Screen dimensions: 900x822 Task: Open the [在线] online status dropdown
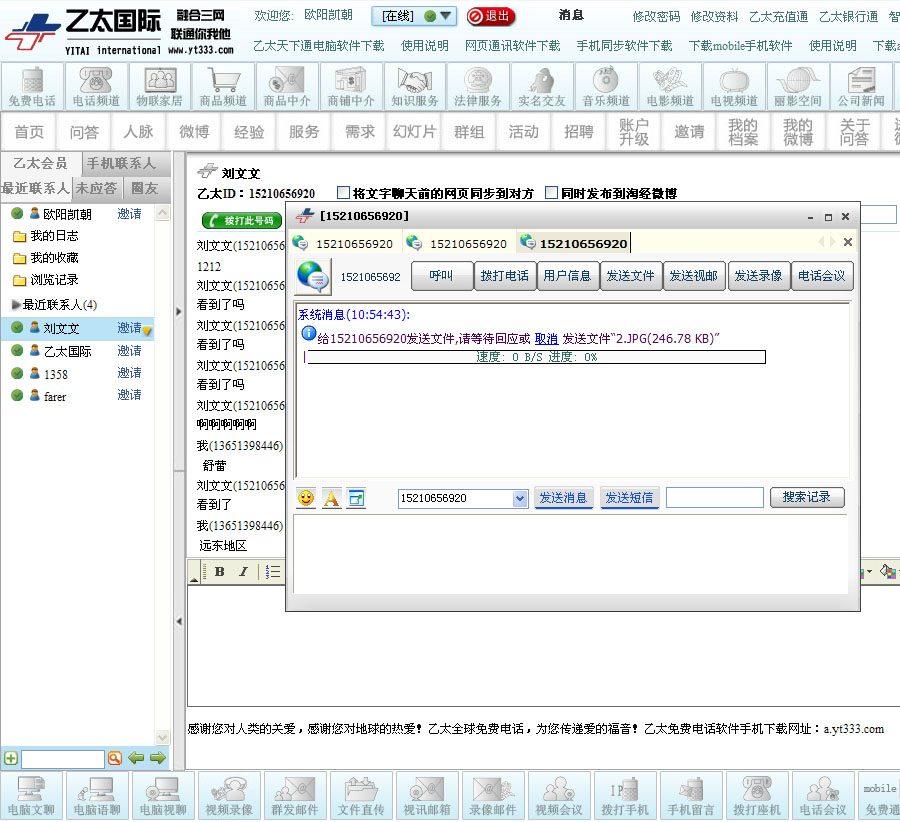[414, 16]
